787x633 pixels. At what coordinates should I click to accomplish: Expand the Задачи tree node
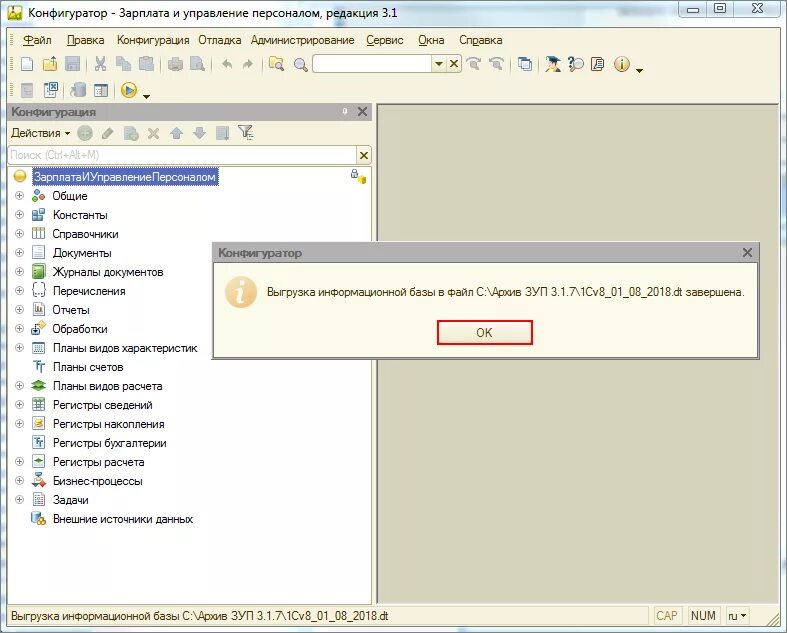pos(19,499)
